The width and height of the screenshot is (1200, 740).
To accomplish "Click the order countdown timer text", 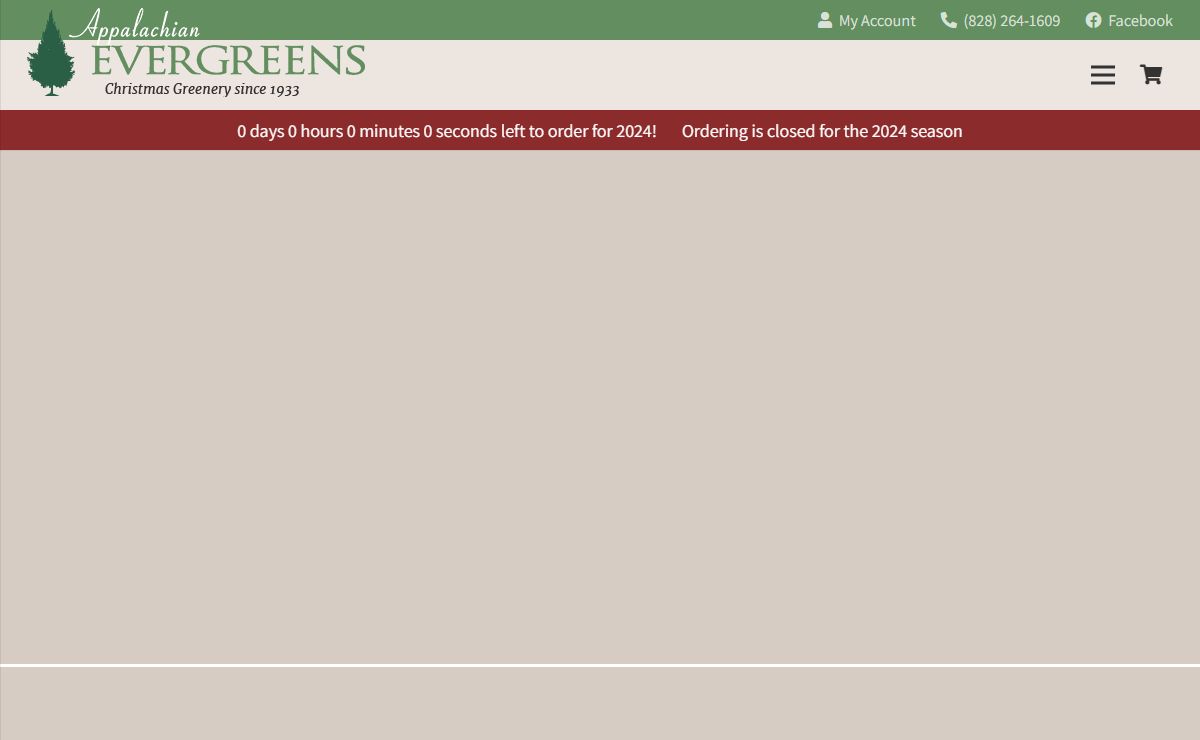I will coord(447,131).
